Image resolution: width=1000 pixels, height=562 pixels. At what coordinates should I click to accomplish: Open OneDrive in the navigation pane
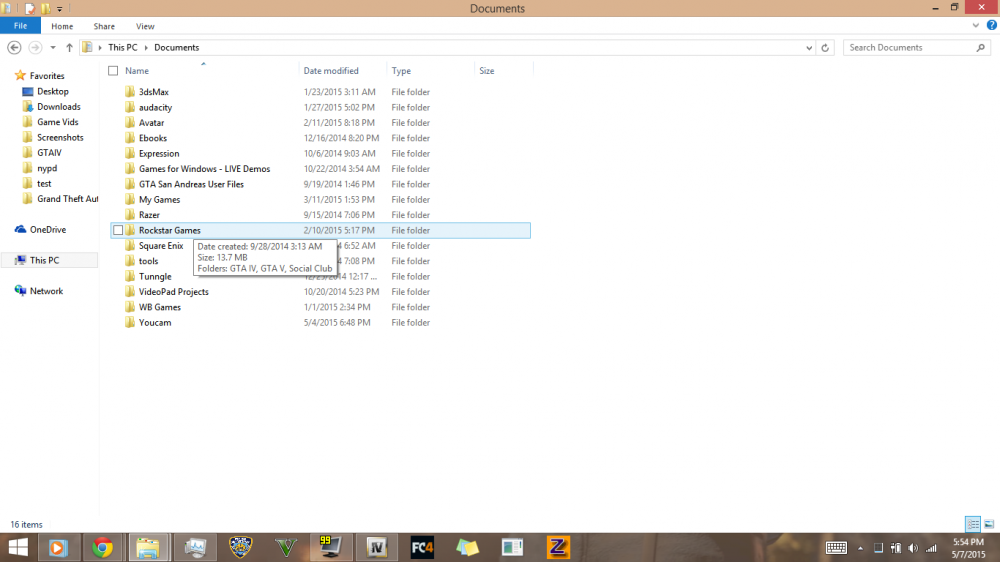tap(48, 230)
